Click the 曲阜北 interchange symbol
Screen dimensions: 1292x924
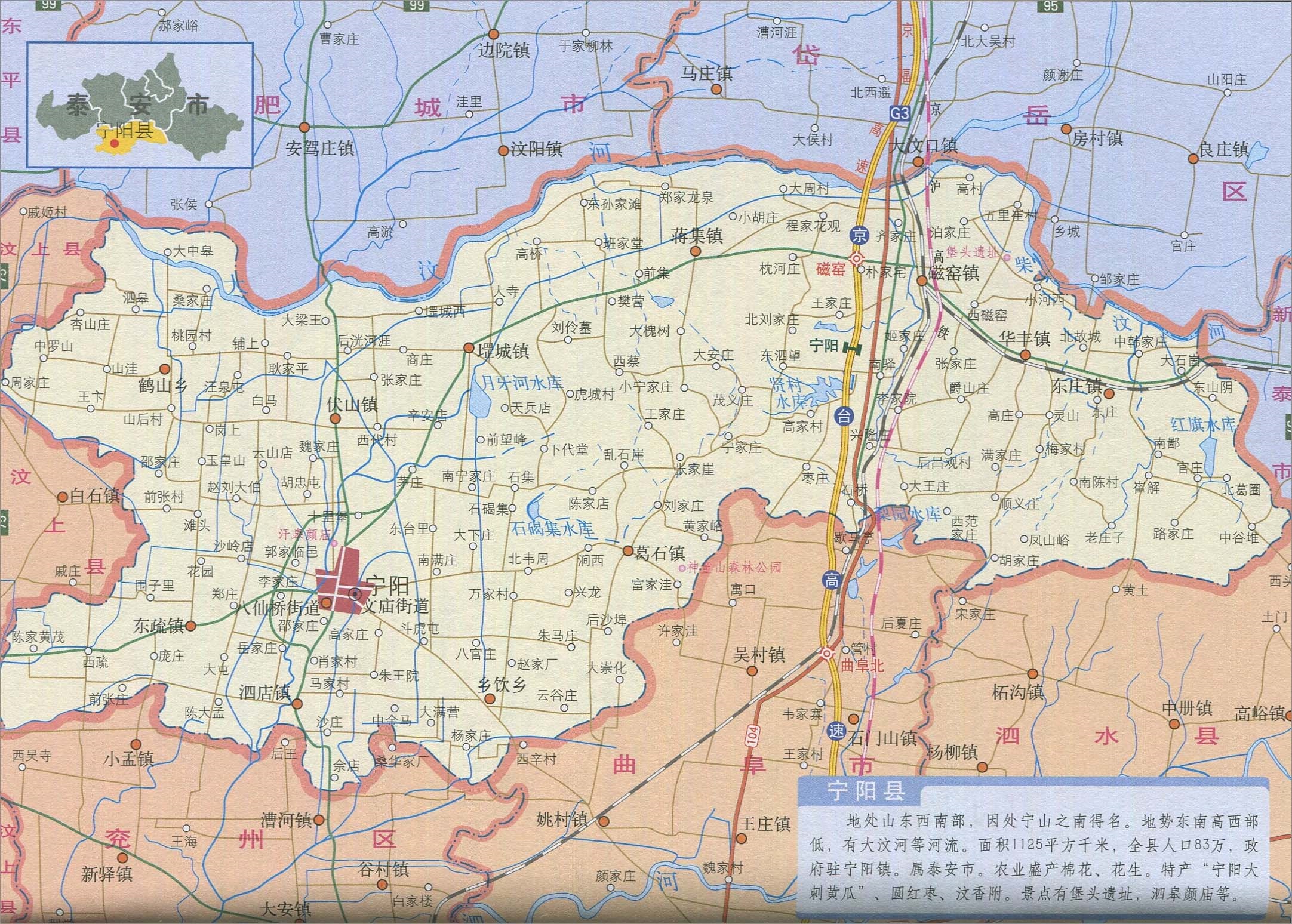click(x=827, y=654)
